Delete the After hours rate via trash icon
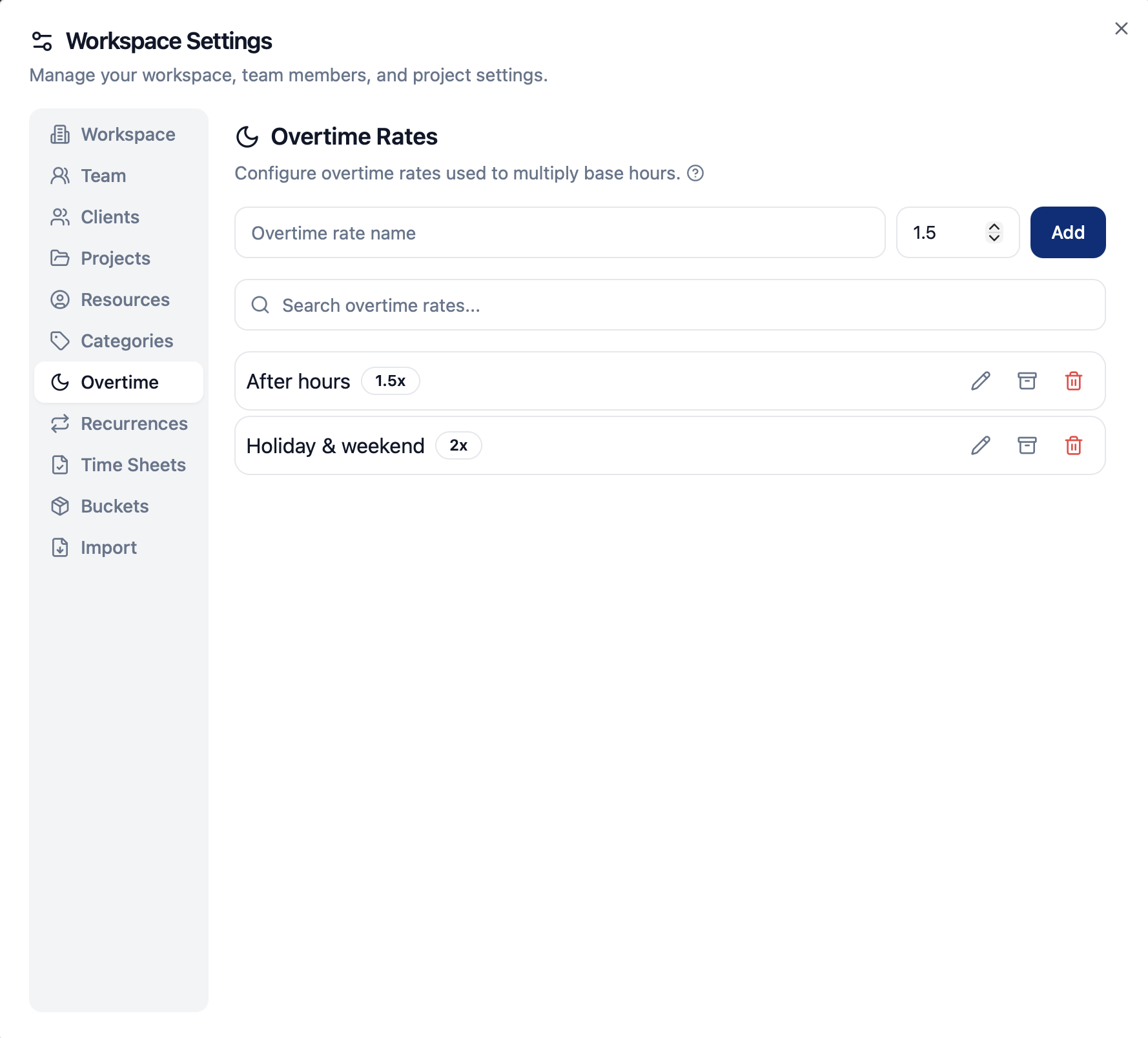Image resolution: width=1148 pixels, height=1038 pixels. pyautogui.click(x=1073, y=381)
